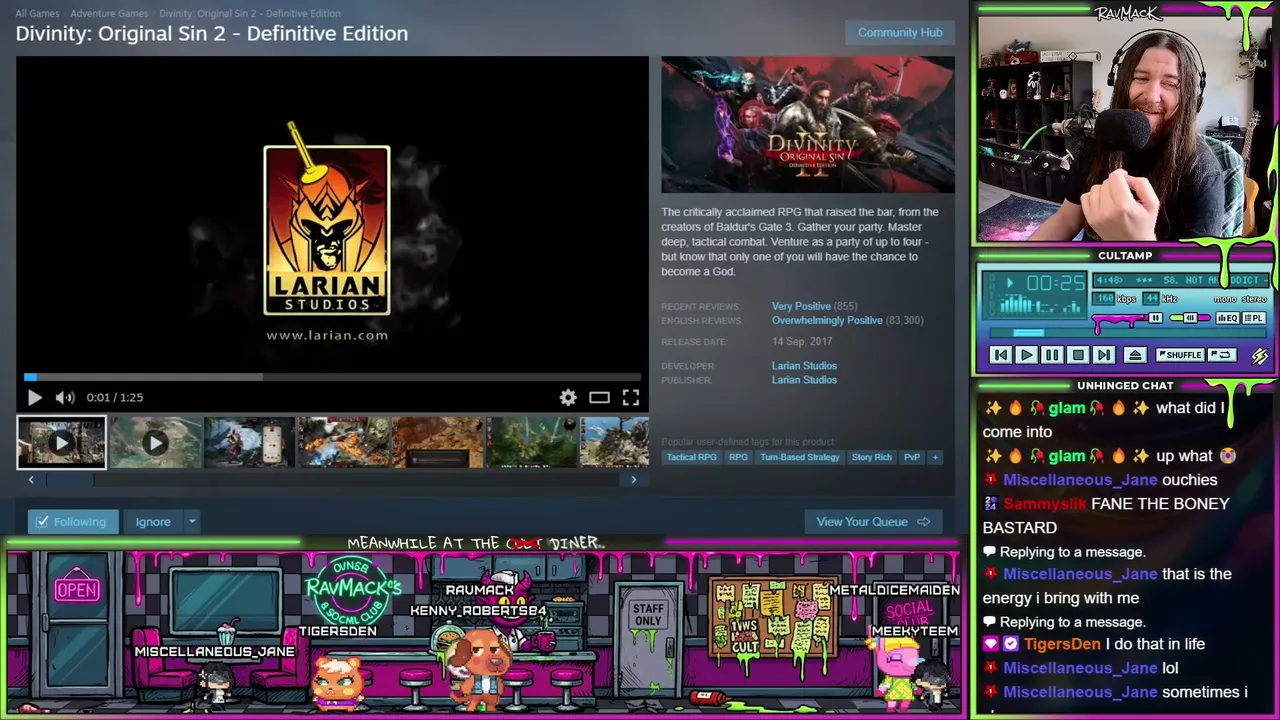Open the publisher Larian Studios link
The width and height of the screenshot is (1280, 720).
(804, 380)
